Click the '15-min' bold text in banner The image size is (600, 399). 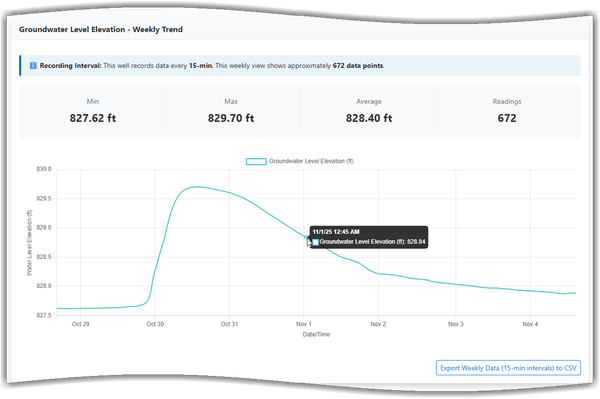[x=200, y=66]
